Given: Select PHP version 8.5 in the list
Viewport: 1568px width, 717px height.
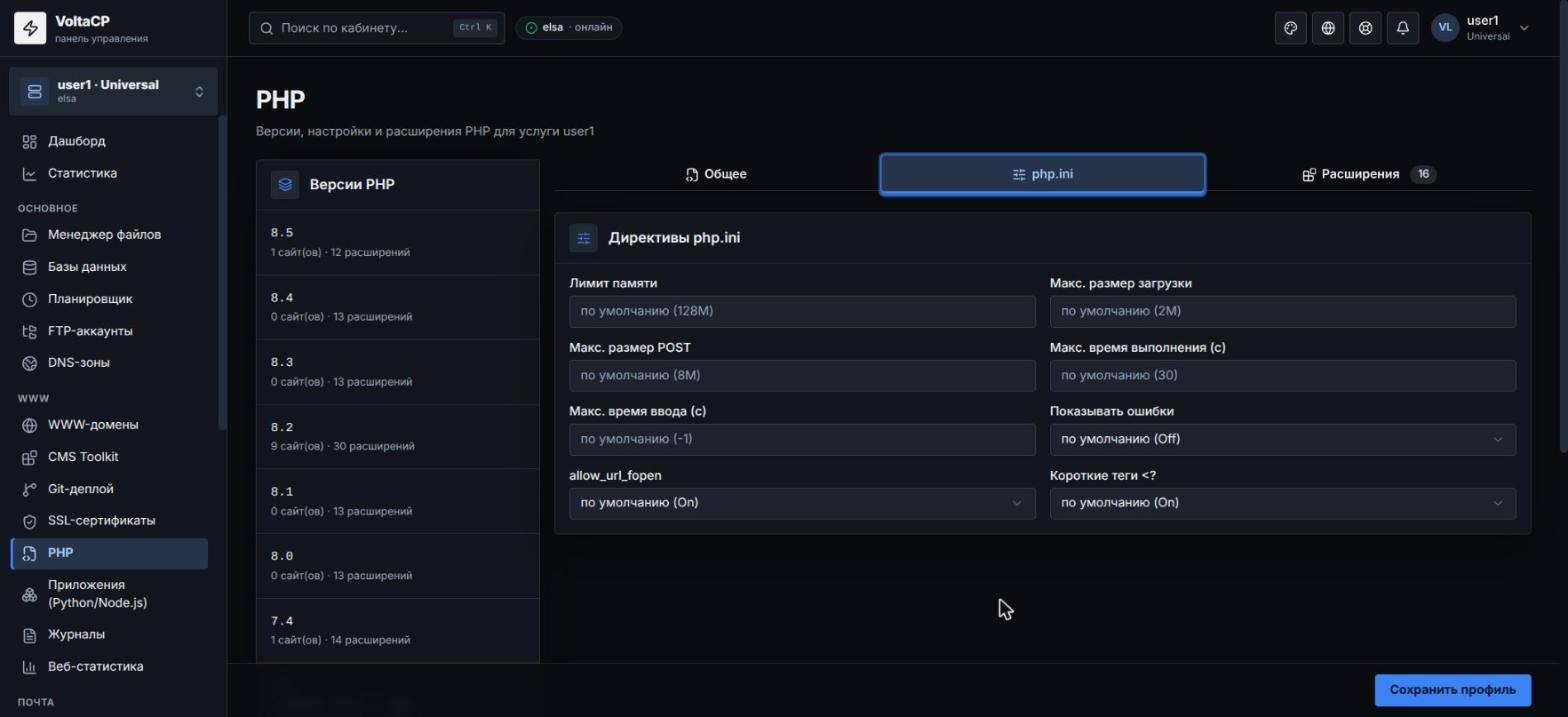Looking at the screenshot, I should pos(398,242).
